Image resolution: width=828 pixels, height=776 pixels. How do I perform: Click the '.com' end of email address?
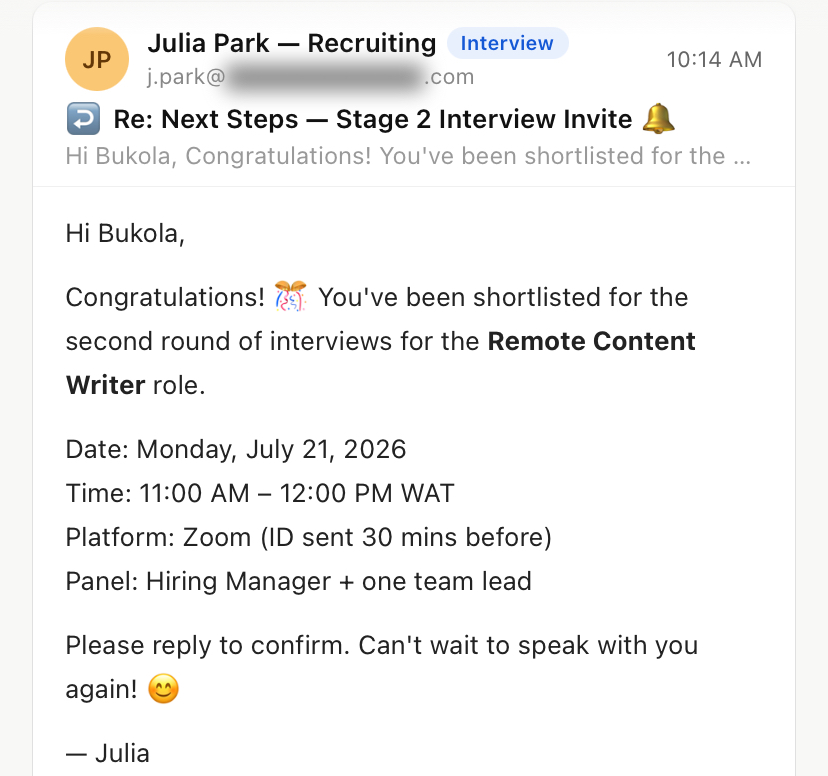(449, 77)
